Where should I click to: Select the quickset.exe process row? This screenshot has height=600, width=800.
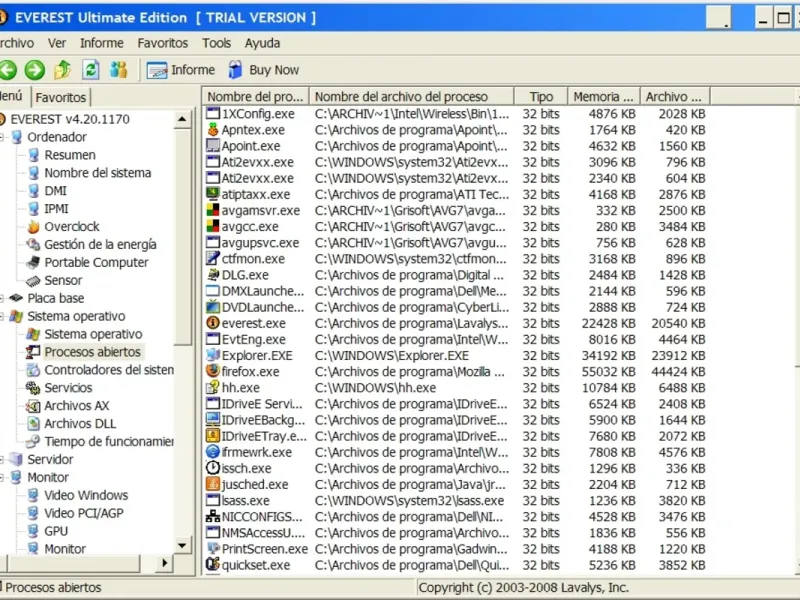point(456,565)
